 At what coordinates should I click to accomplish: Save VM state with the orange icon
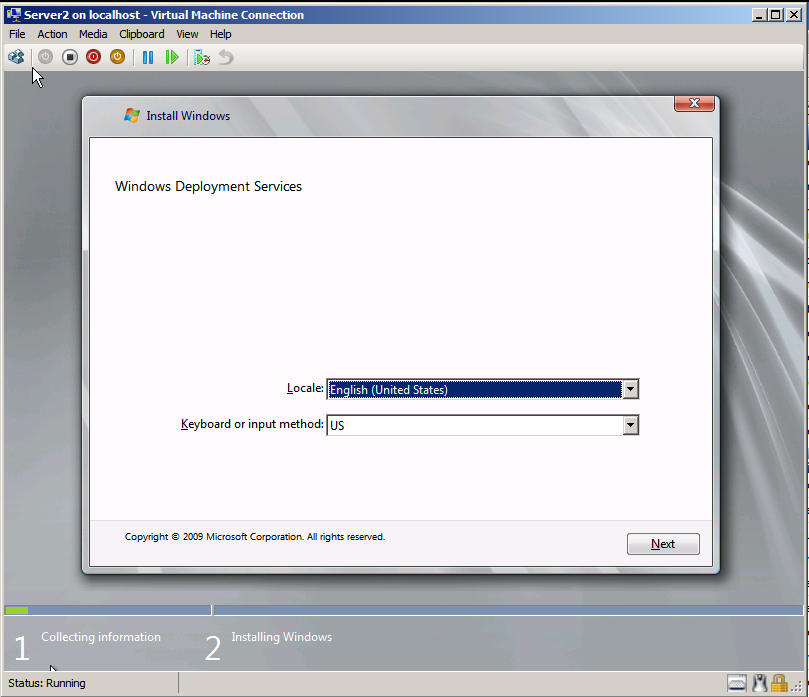(x=118, y=57)
